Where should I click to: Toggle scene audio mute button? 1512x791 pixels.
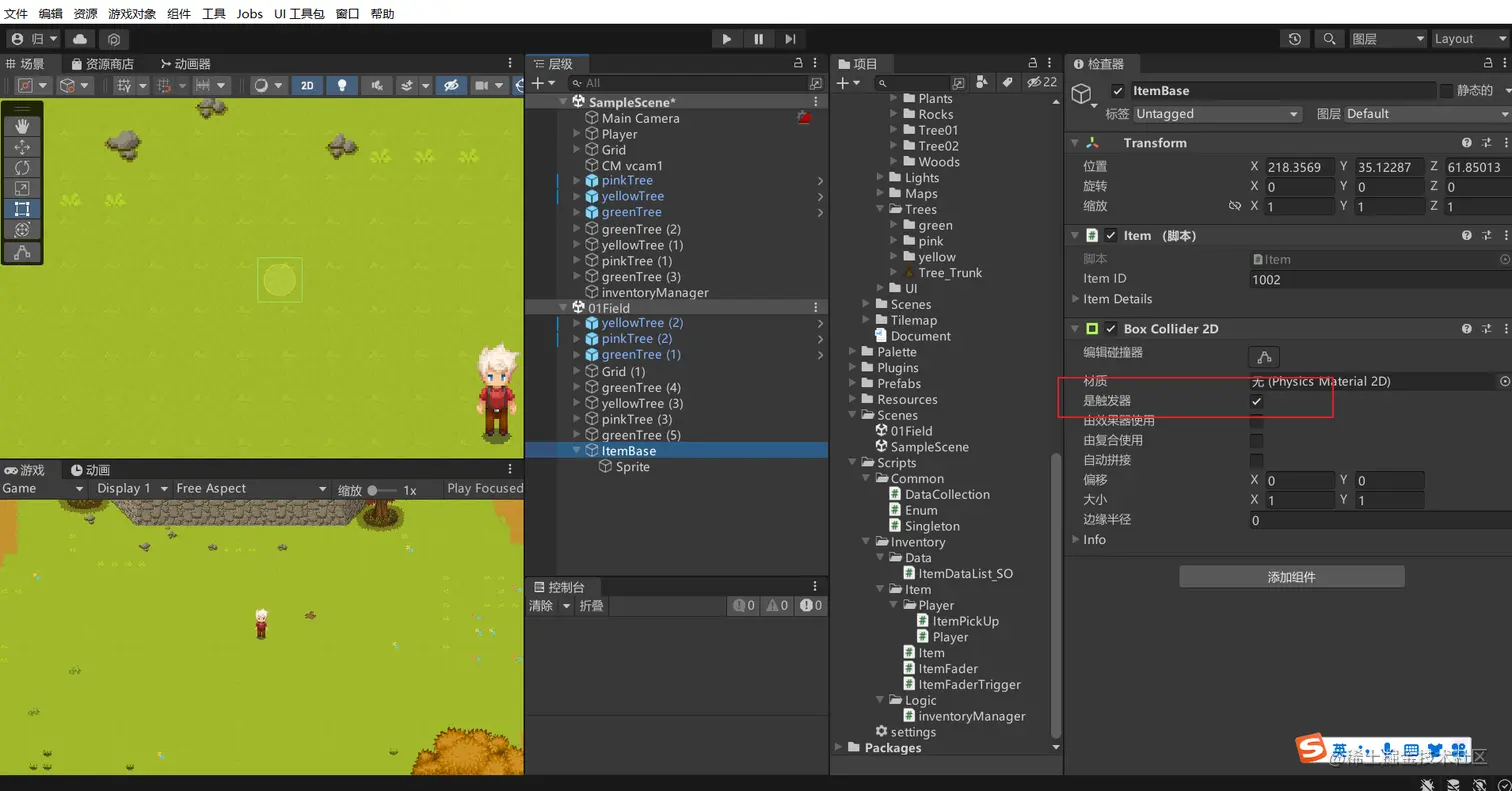pyautogui.click(x=375, y=85)
